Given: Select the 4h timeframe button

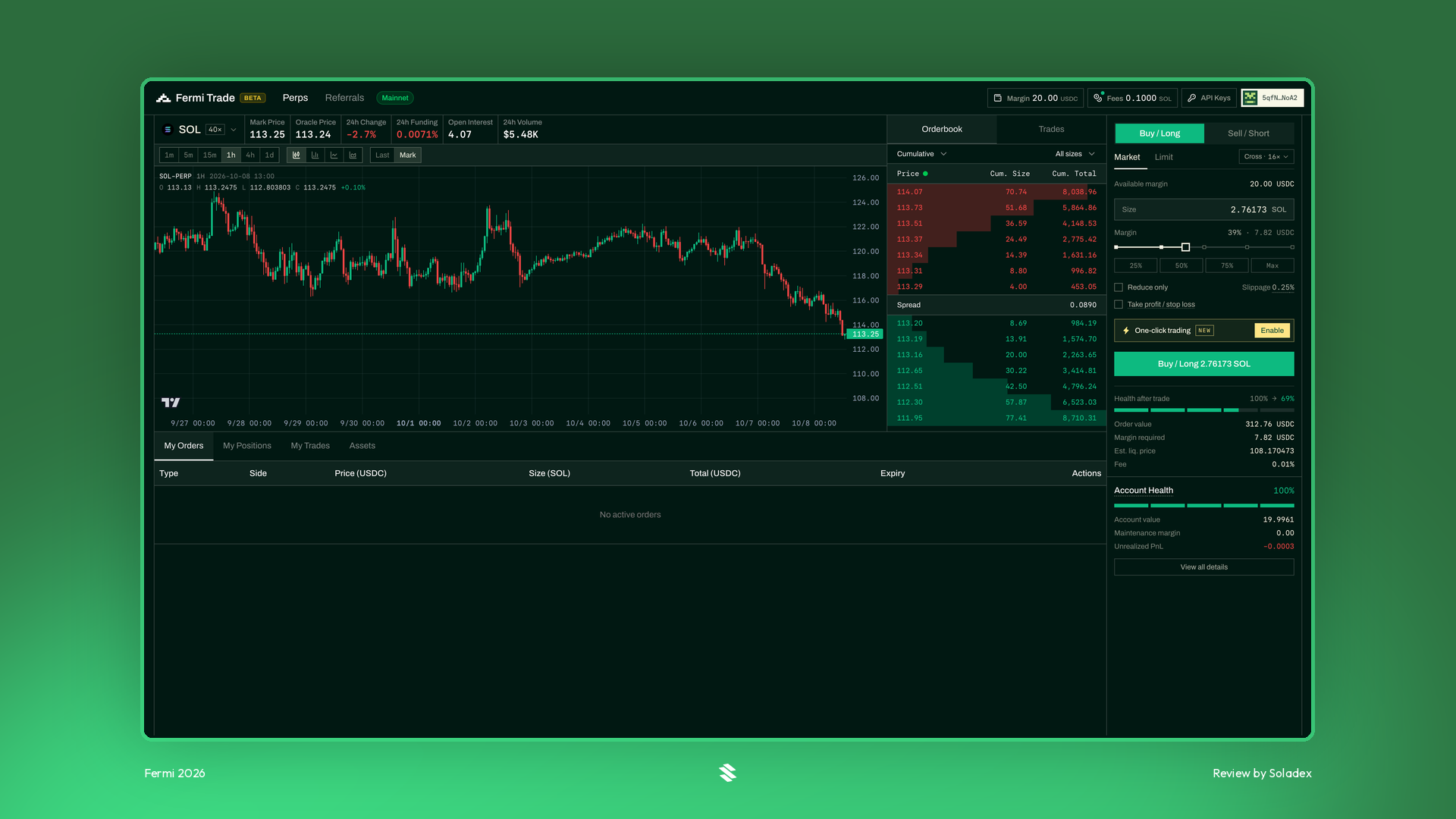Looking at the screenshot, I should 250,155.
